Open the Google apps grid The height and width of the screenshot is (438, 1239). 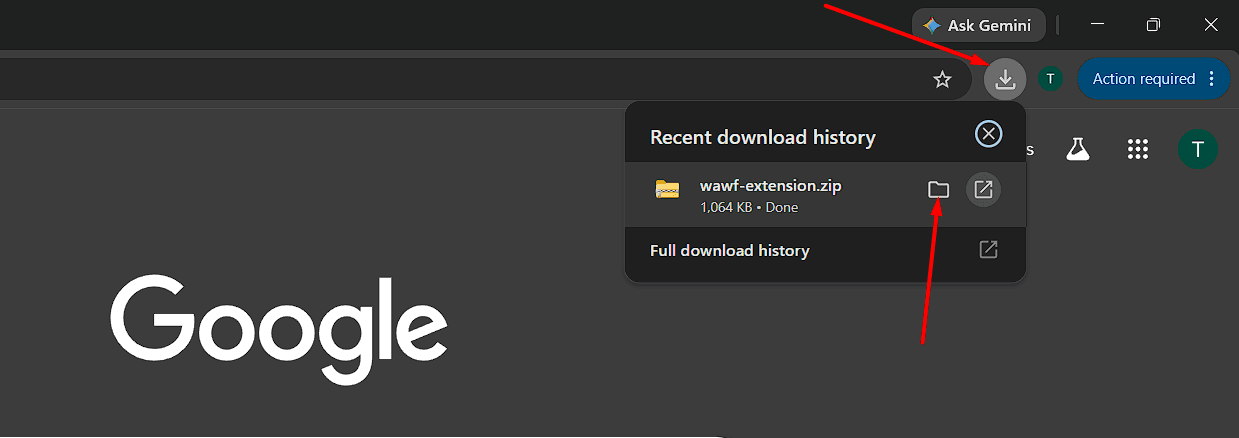1137,150
